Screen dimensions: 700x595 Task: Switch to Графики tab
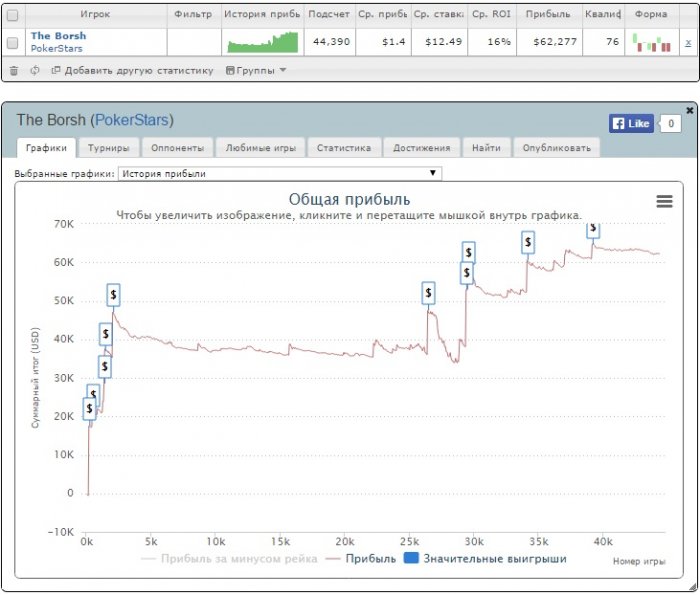46,148
